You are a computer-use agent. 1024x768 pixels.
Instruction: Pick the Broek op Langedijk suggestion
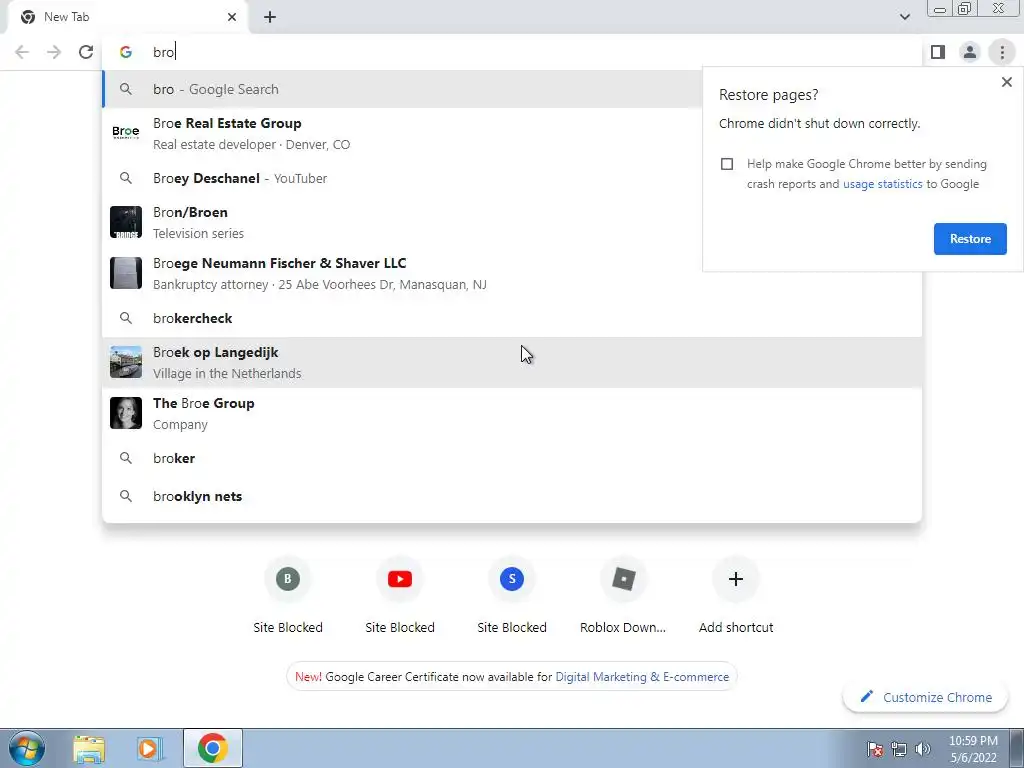click(512, 362)
